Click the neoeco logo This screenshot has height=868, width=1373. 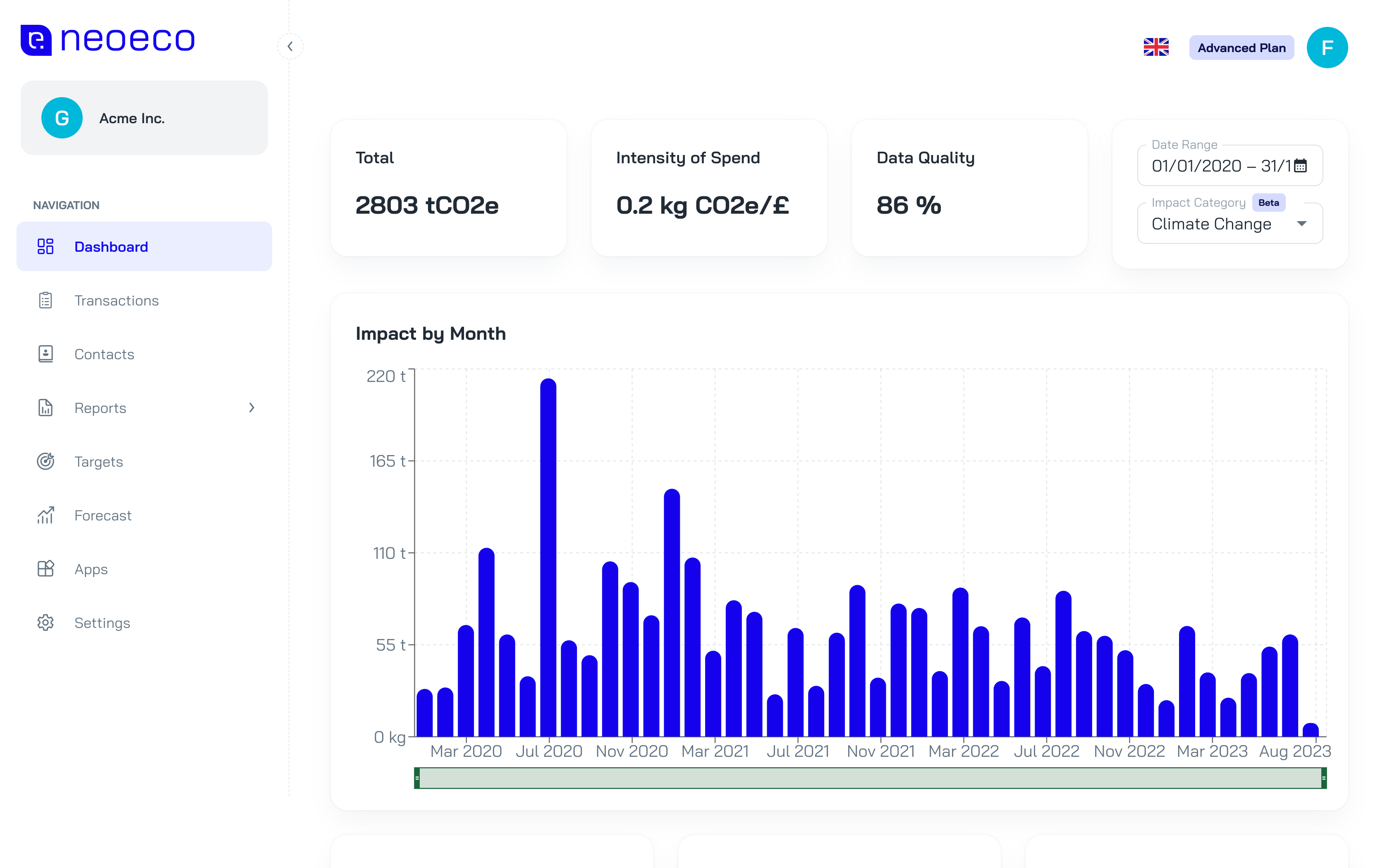point(108,40)
